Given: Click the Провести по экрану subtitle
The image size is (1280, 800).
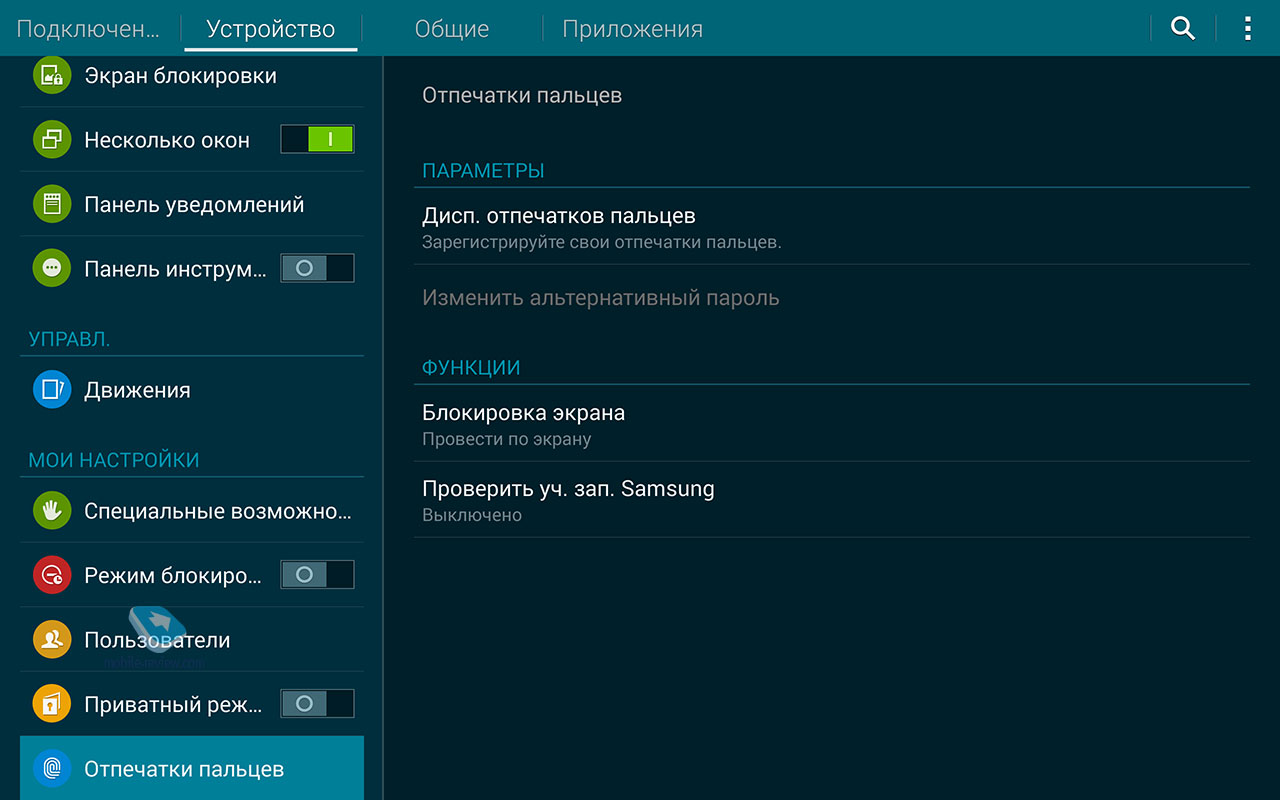Looking at the screenshot, I should (x=507, y=439).
